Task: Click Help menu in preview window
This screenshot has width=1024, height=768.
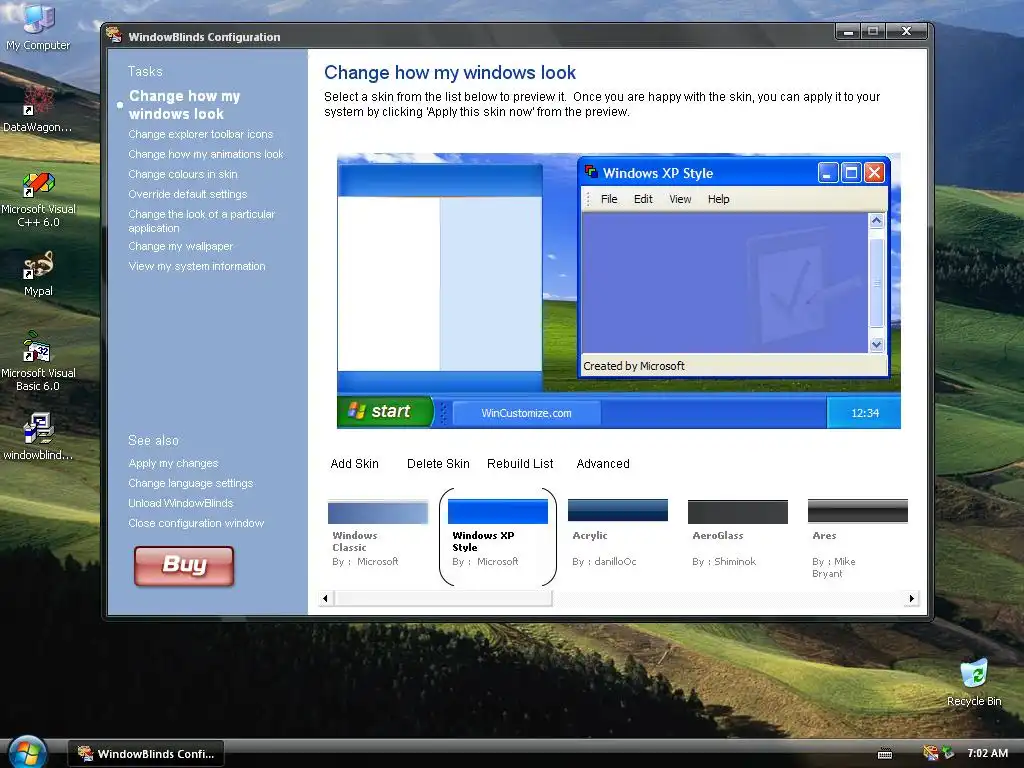Action: click(718, 199)
